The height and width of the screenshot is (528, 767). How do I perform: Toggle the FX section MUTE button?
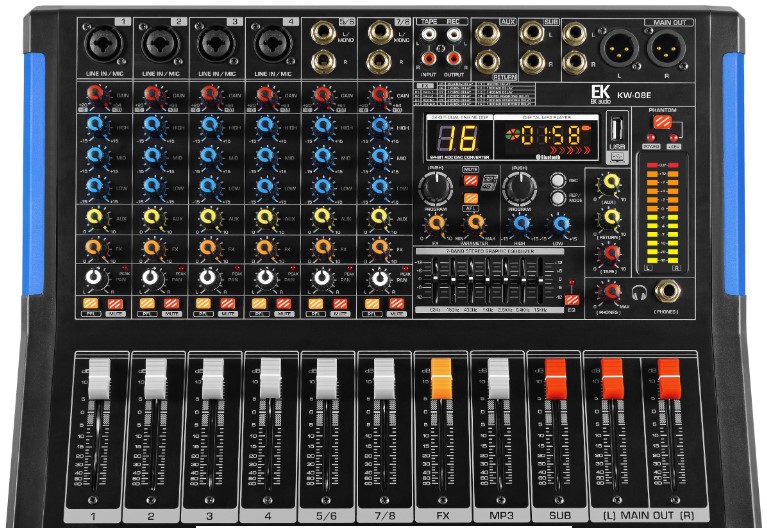coord(471,180)
